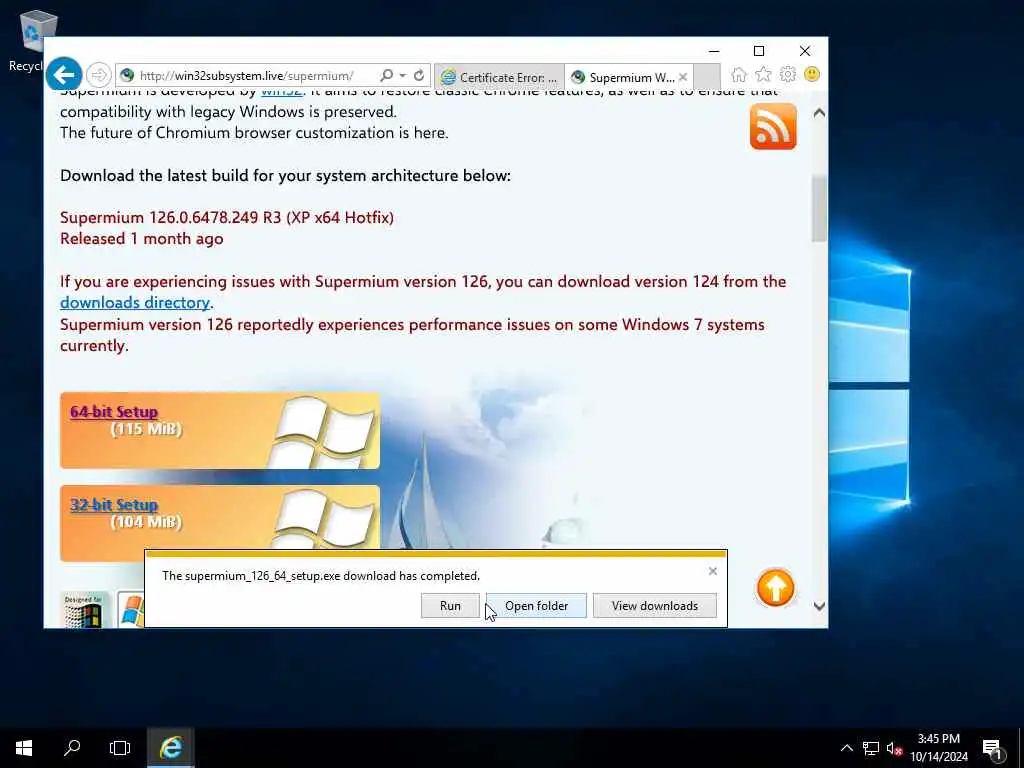Screen dimensions: 1024x768
Task: Click the Open folder button
Action: (536, 605)
